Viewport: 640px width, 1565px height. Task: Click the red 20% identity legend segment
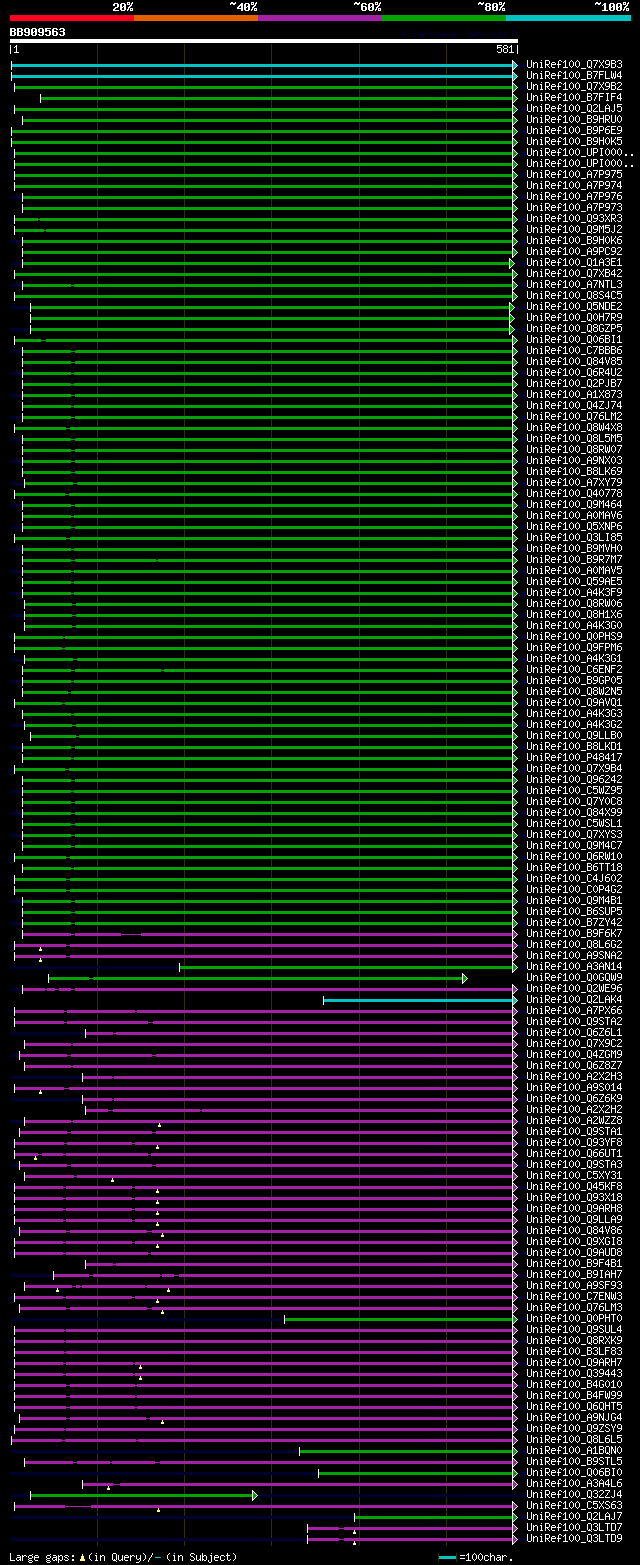(x=71, y=17)
